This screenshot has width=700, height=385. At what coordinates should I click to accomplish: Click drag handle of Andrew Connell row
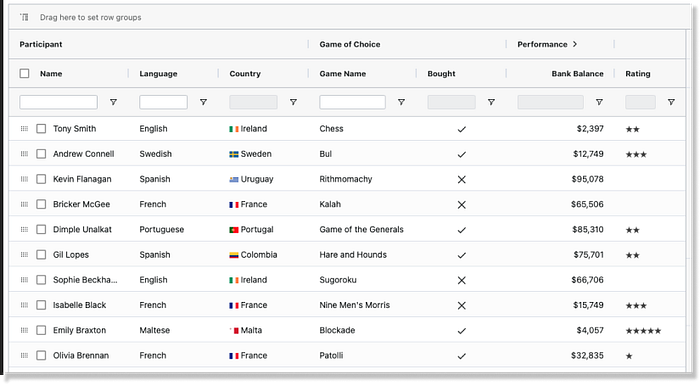click(x=24, y=154)
